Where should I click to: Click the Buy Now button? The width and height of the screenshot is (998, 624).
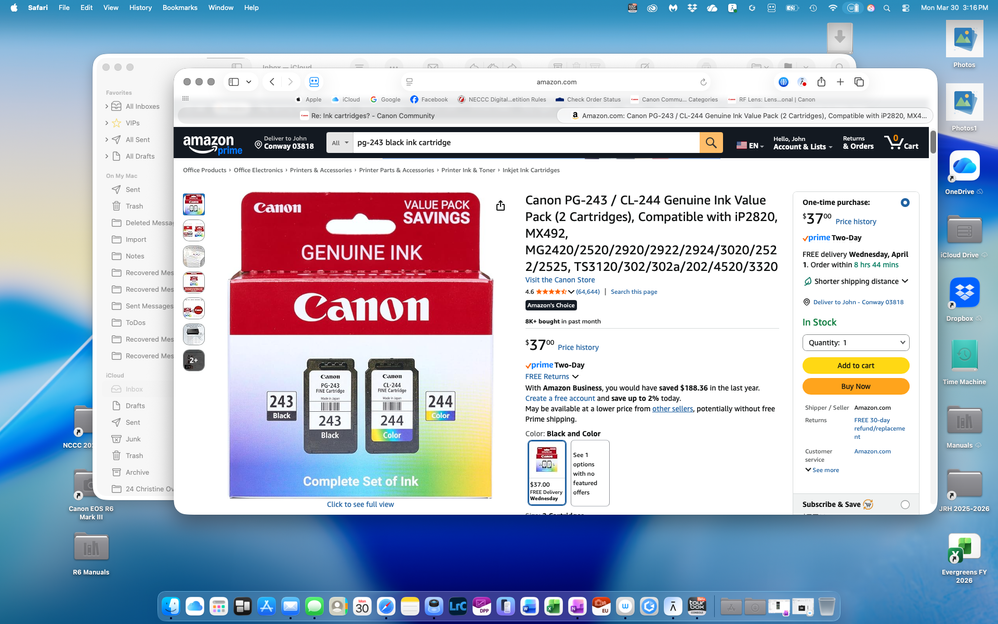coord(855,386)
